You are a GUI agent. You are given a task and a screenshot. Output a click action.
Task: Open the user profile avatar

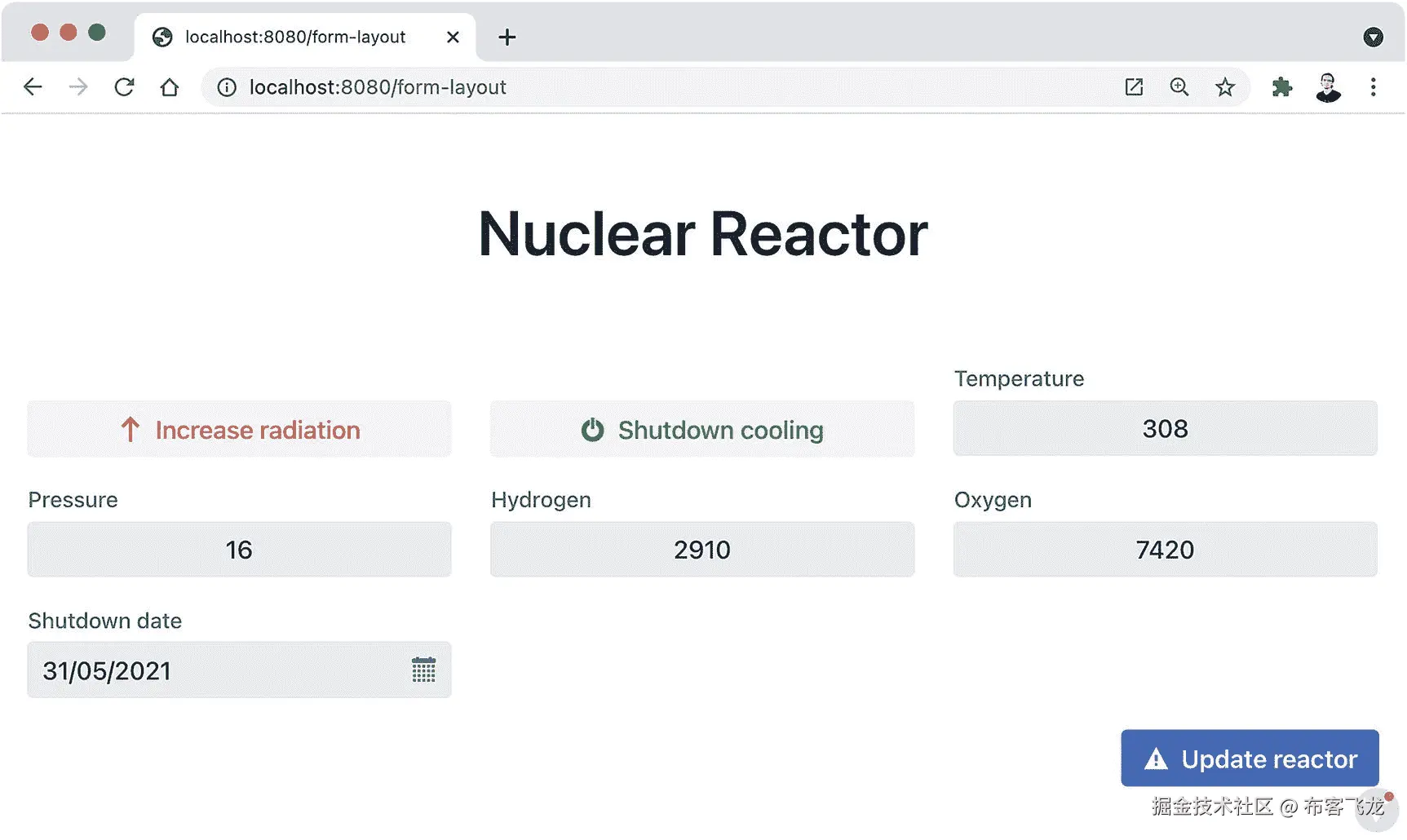1328,87
